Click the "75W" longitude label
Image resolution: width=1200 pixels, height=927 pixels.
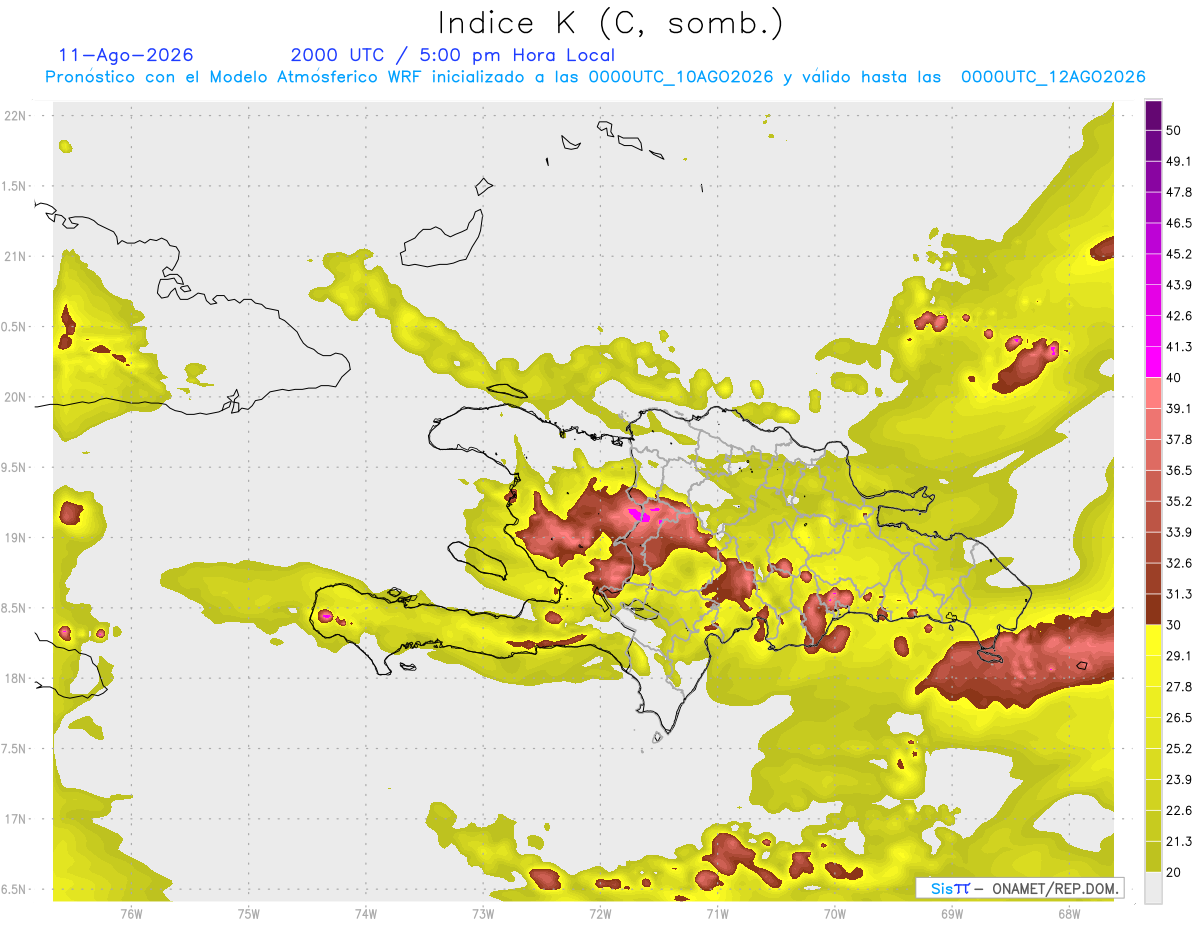[x=249, y=913]
